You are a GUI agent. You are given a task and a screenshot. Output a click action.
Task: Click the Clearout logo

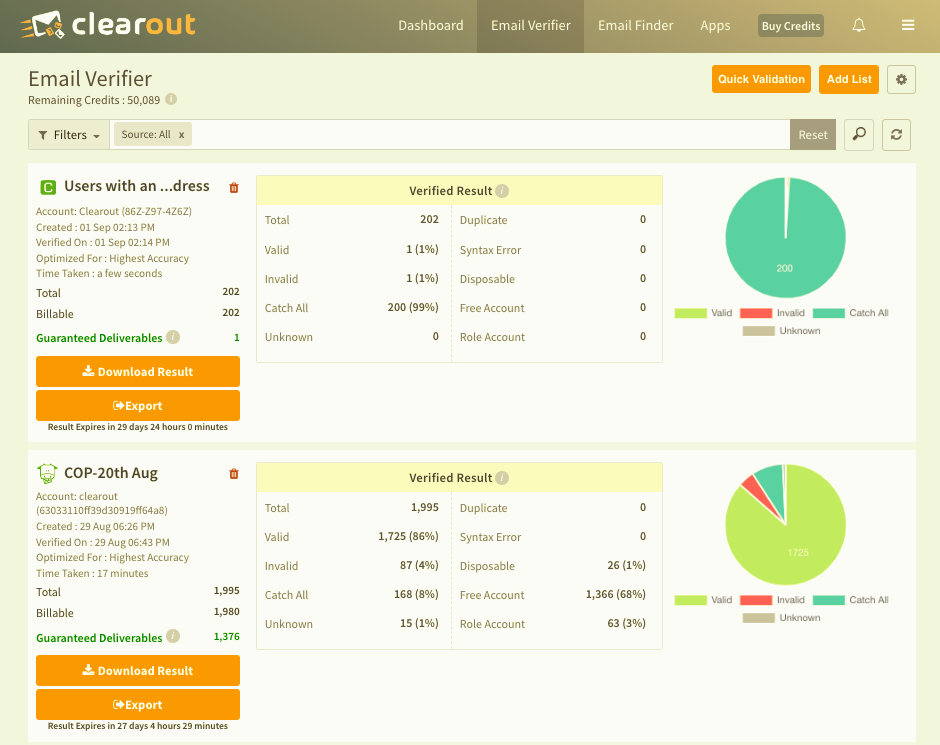tap(109, 25)
